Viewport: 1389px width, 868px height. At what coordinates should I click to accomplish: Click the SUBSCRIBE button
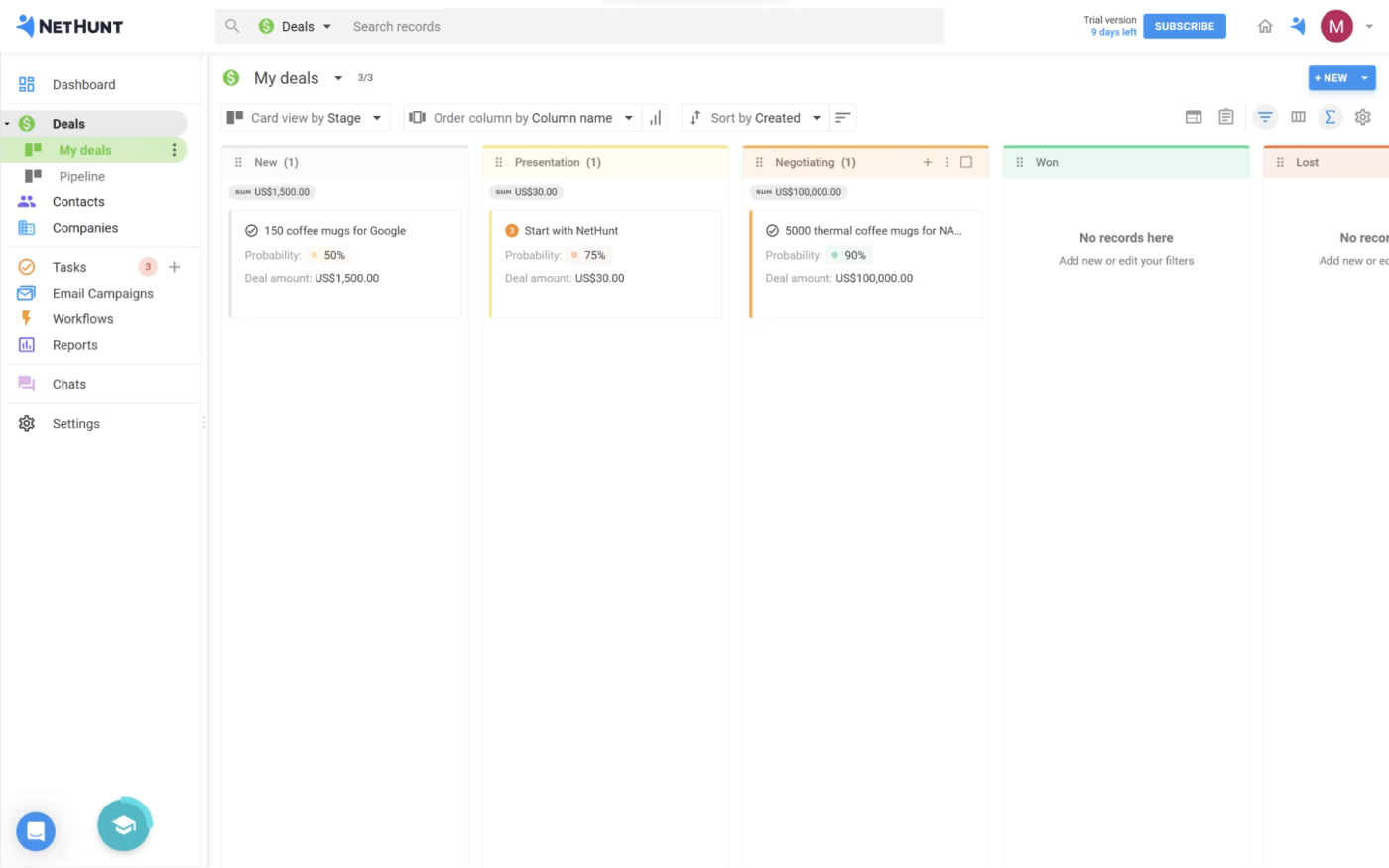[x=1185, y=26]
